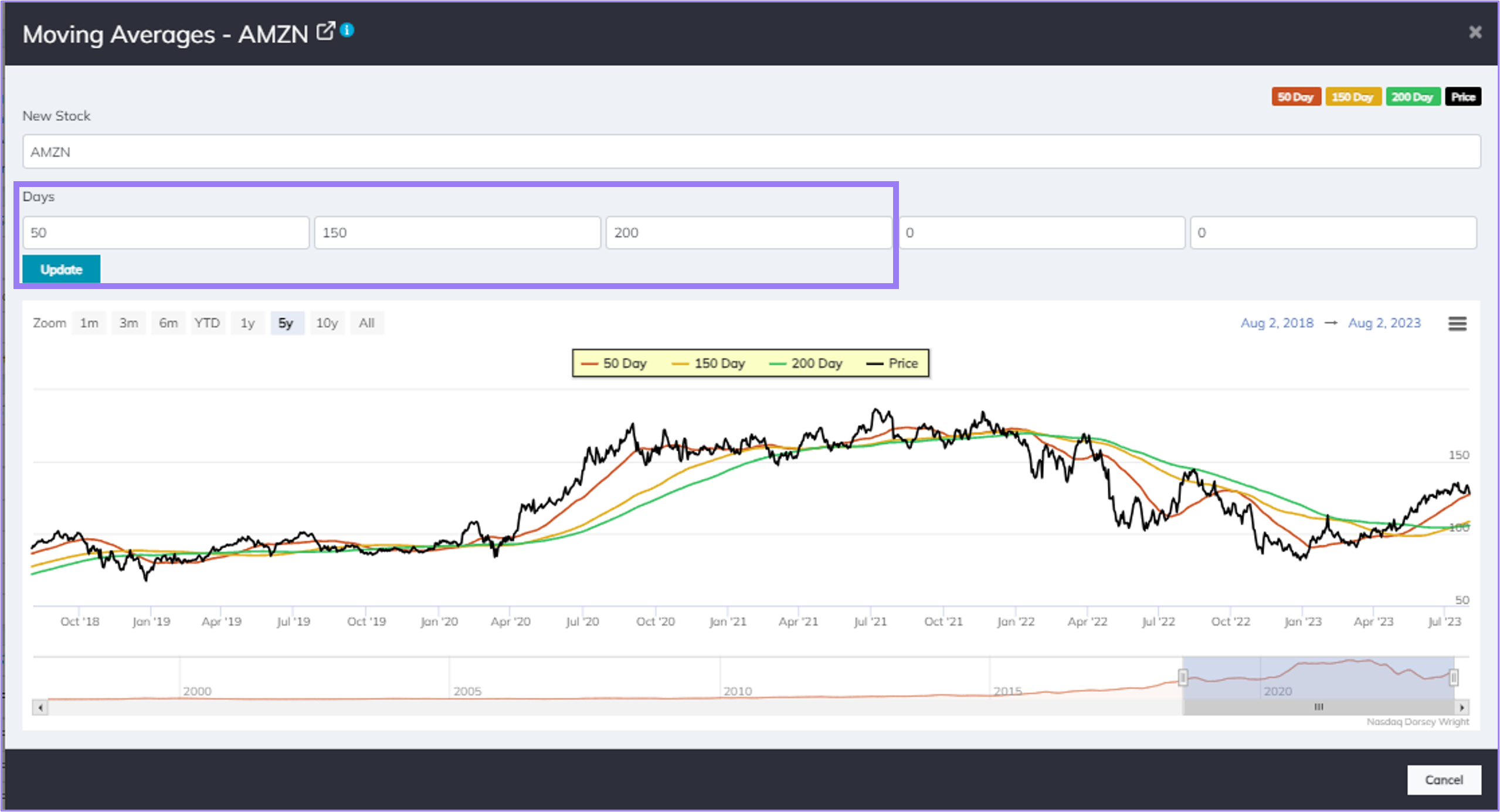Open AMZN chart in a new window
The height and width of the screenshot is (812, 1500).
tap(326, 29)
